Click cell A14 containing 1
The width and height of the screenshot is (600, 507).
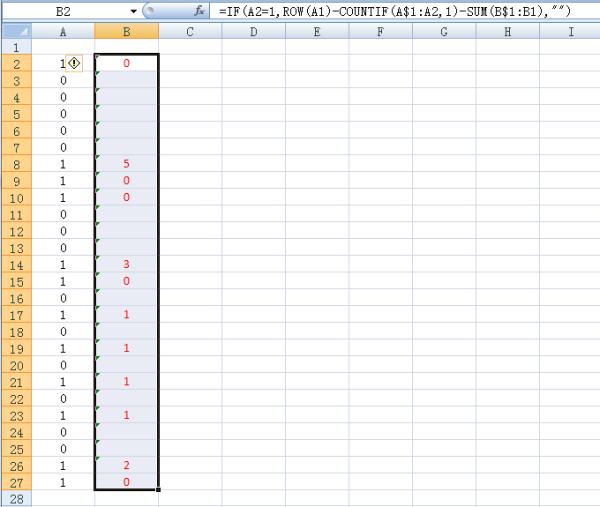click(63, 264)
